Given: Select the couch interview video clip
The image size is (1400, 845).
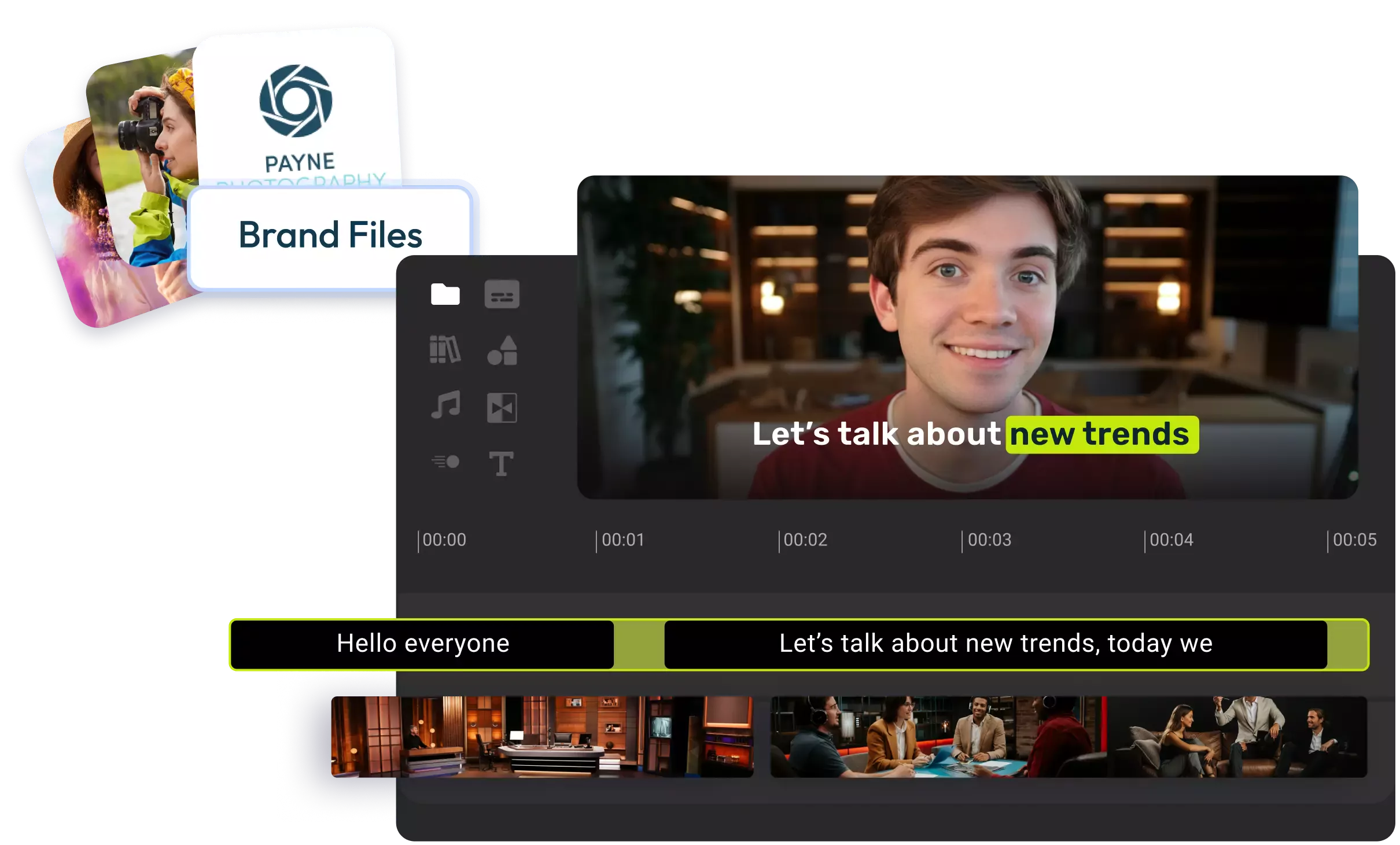Looking at the screenshot, I should [1237, 736].
